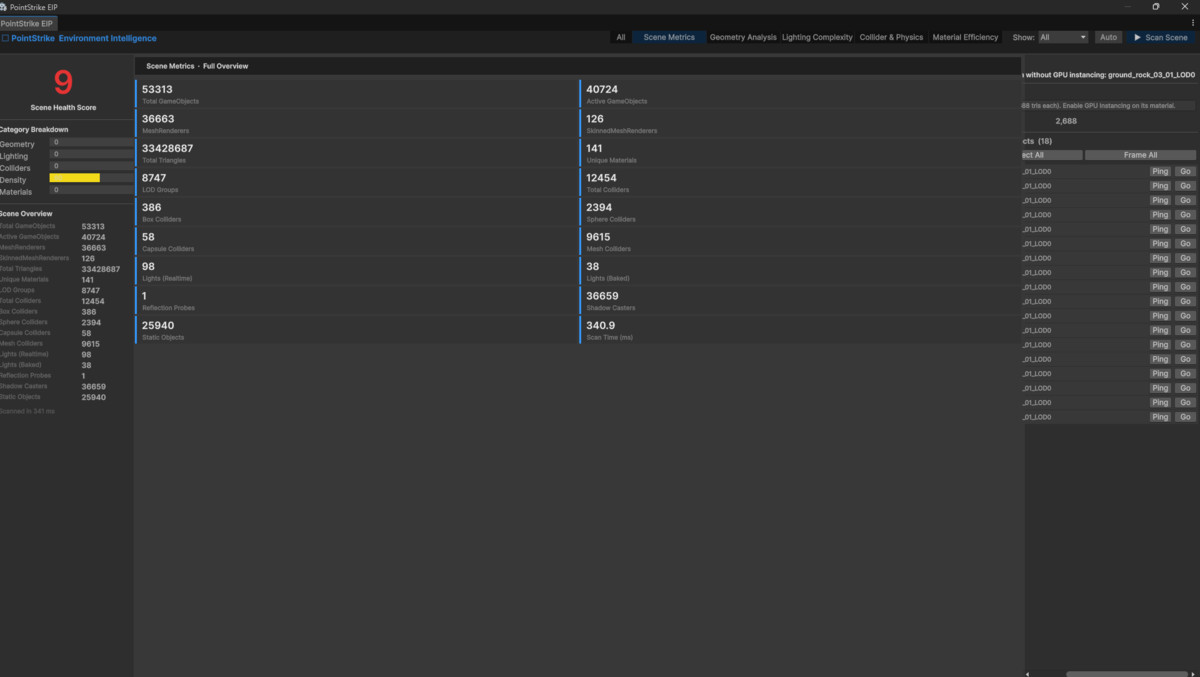This screenshot has width=1200, height=677.
Task: Click the Active GameObjects metric card
Action: [800, 94]
